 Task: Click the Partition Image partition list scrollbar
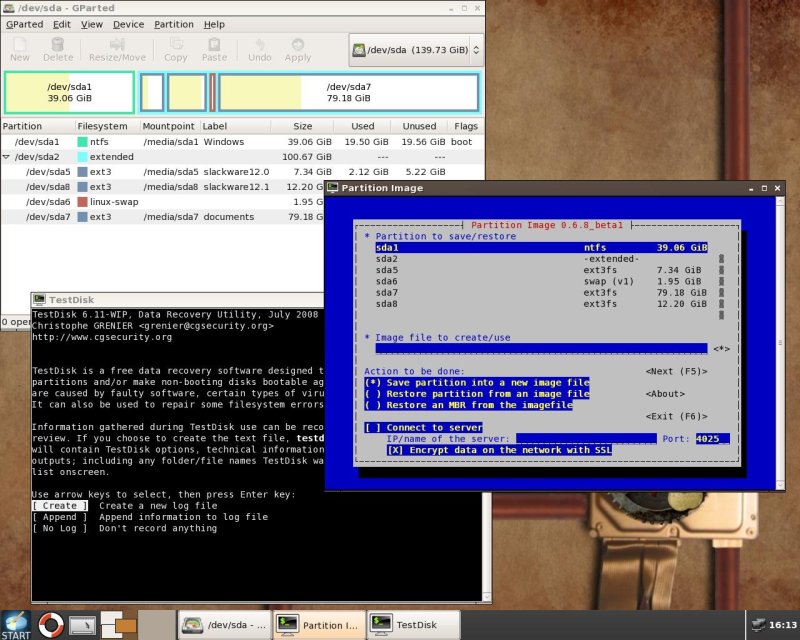[721, 287]
